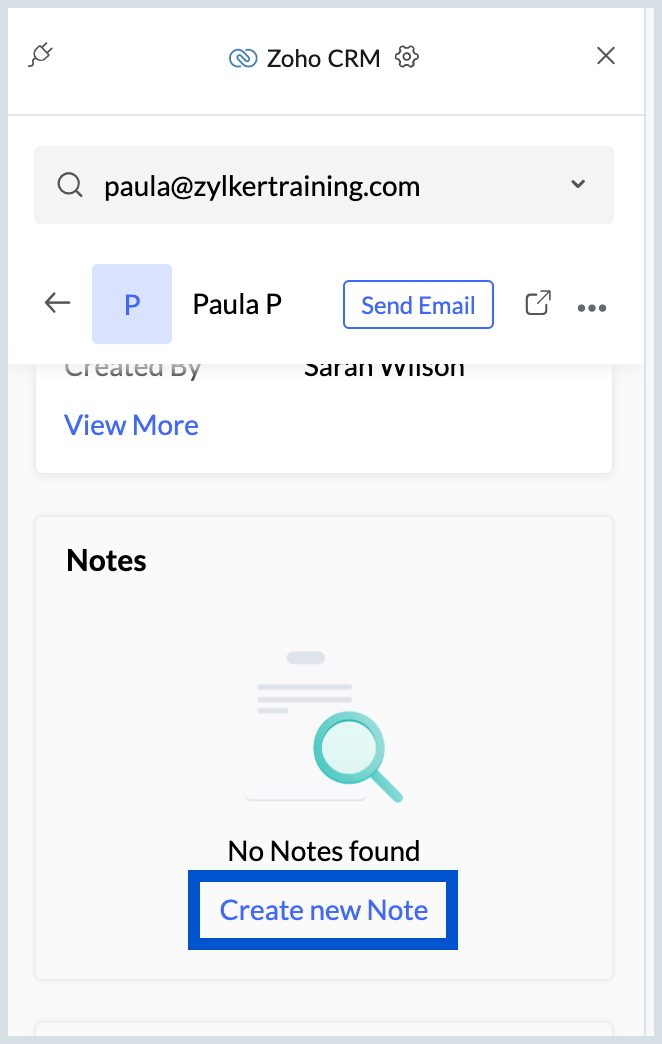Click the Paula P avatar thumbnail

[132, 304]
